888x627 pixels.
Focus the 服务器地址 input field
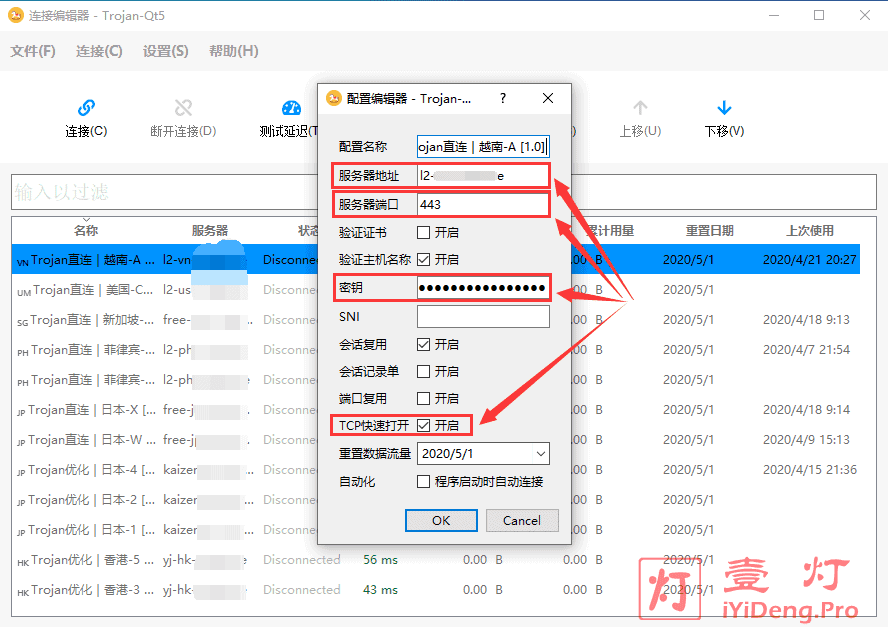pos(483,176)
